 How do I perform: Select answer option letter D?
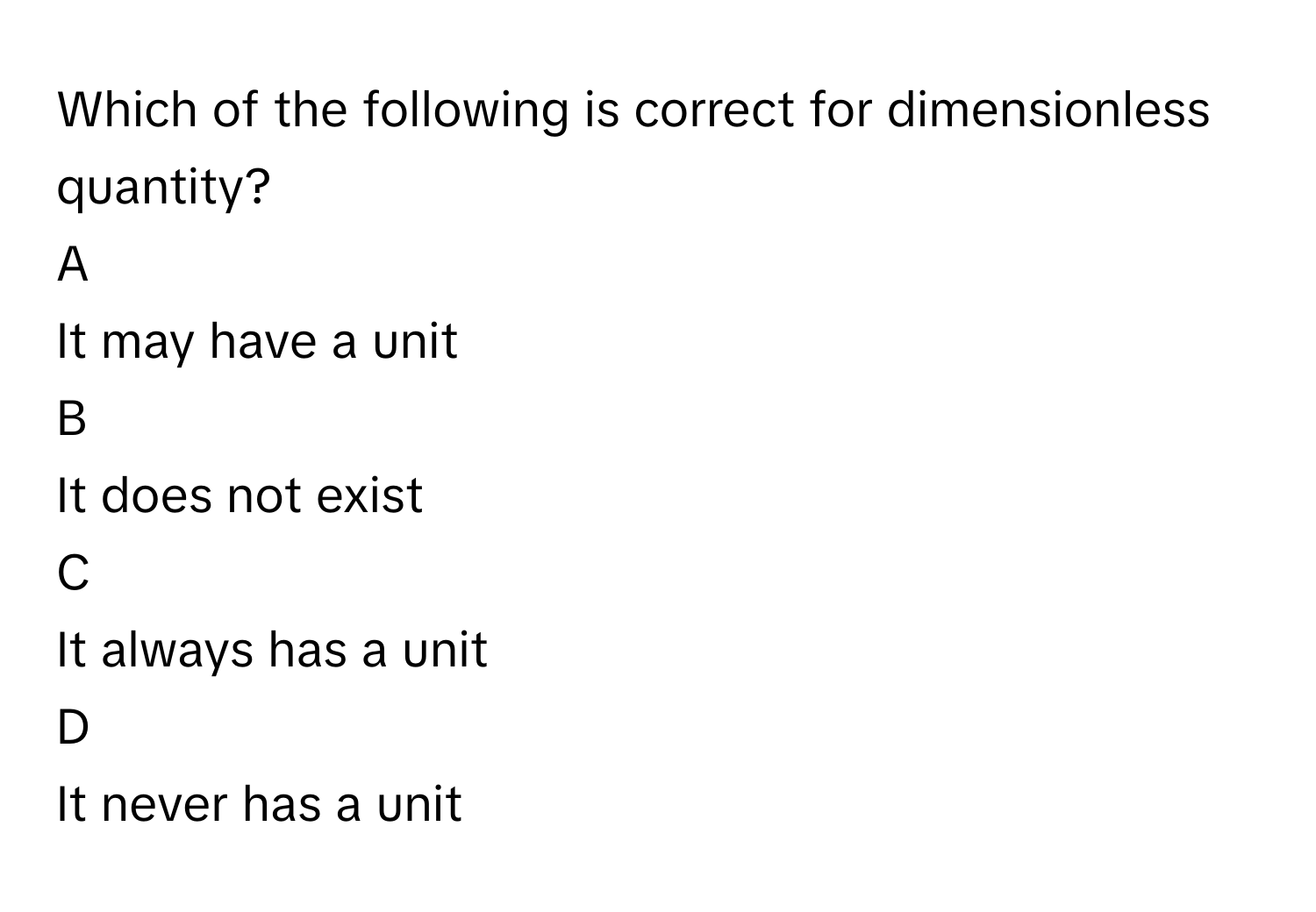pos(73,728)
